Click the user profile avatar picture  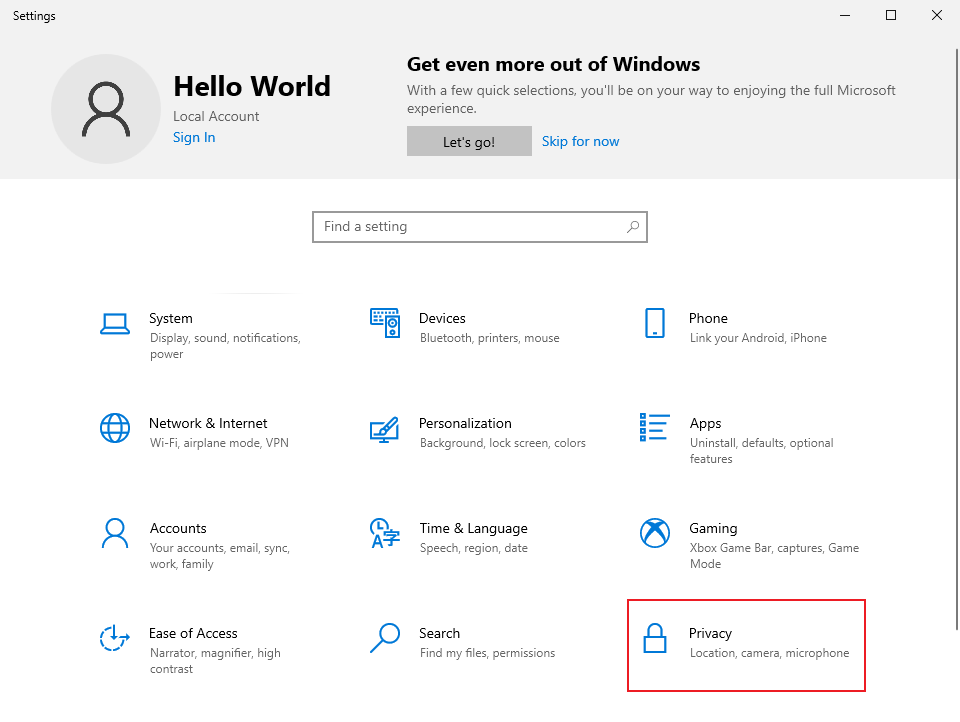click(106, 109)
